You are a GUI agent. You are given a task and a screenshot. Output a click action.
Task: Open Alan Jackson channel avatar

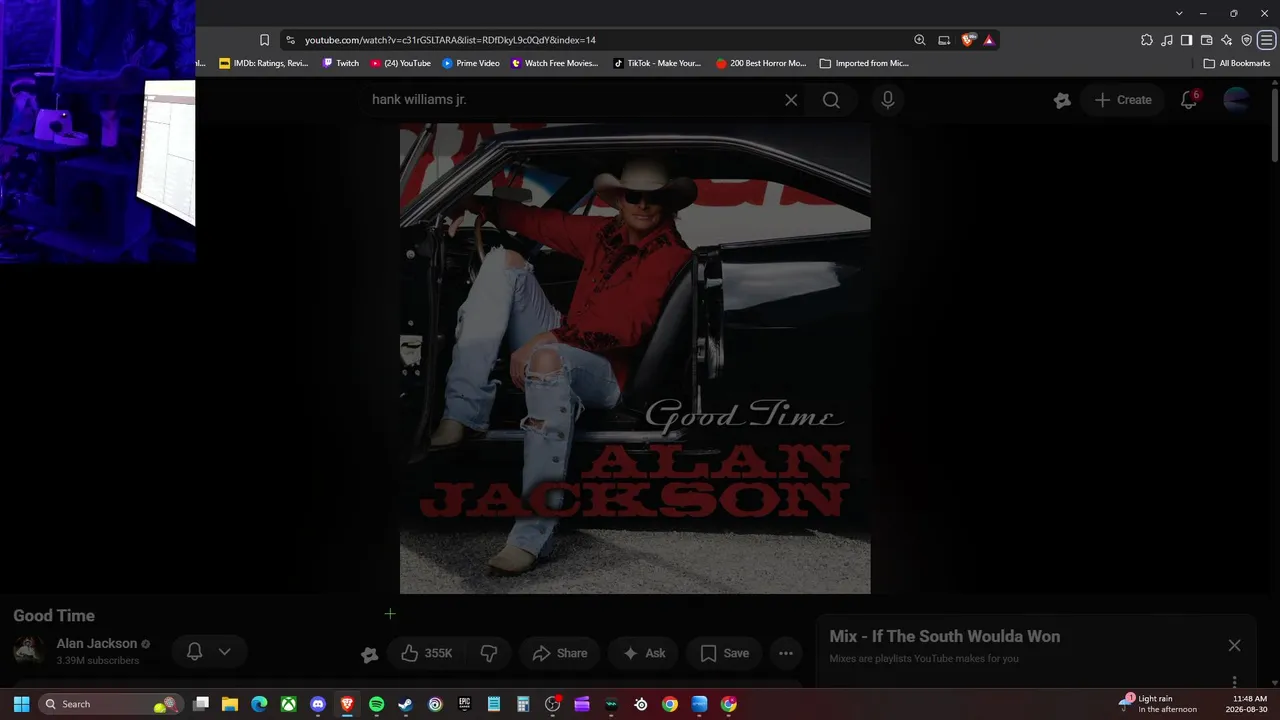point(29,651)
